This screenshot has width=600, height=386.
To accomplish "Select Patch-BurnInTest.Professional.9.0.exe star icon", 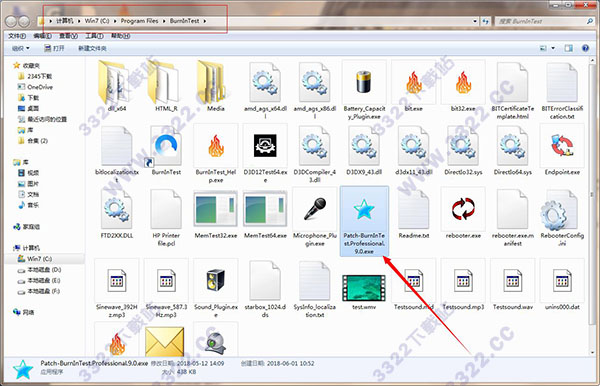I will (x=364, y=209).
